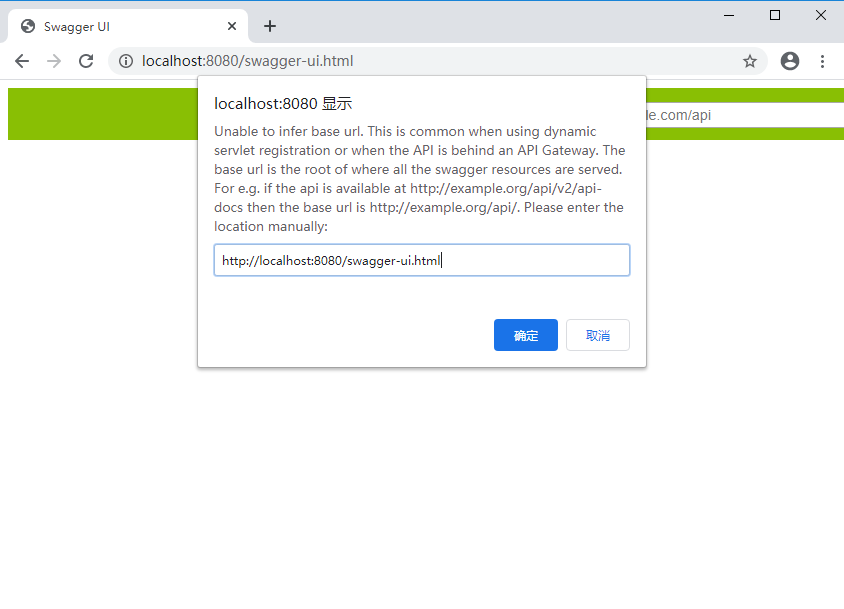Maximize the Chrome window

[775, 15]
